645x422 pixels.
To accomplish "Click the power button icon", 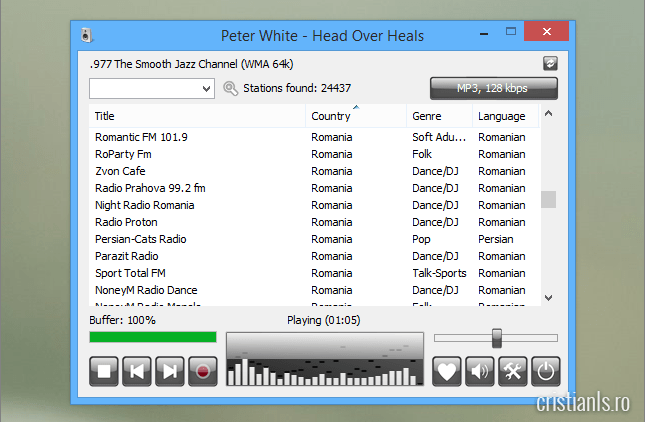I will coord(545,371).
